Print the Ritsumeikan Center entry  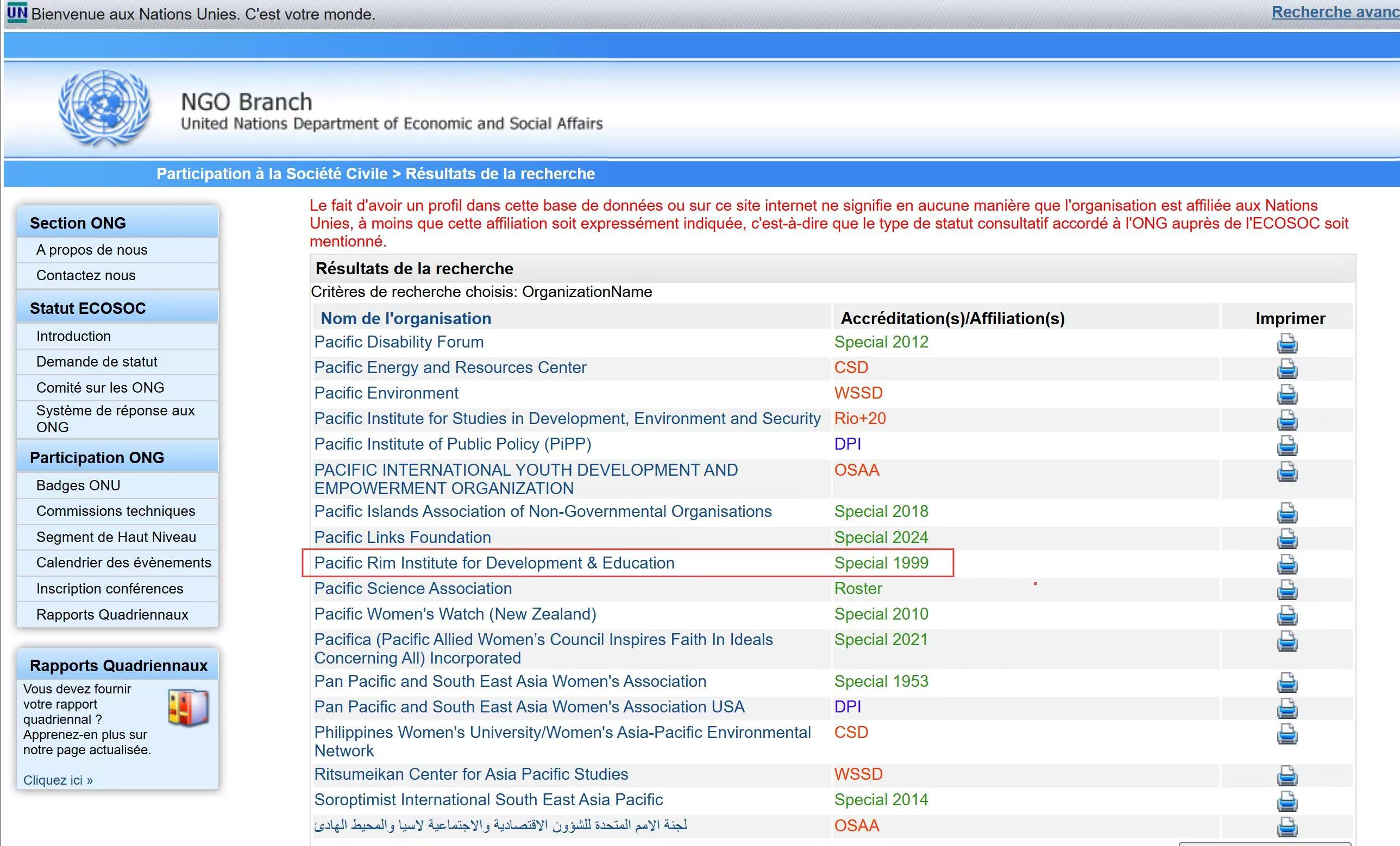point(1287,775)
